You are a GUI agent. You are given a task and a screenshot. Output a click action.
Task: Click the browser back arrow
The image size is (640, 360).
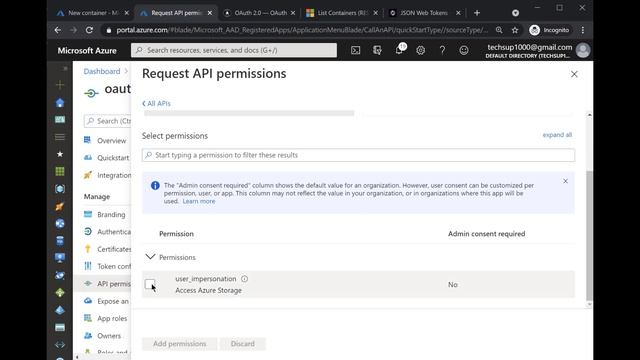[58, 30]
